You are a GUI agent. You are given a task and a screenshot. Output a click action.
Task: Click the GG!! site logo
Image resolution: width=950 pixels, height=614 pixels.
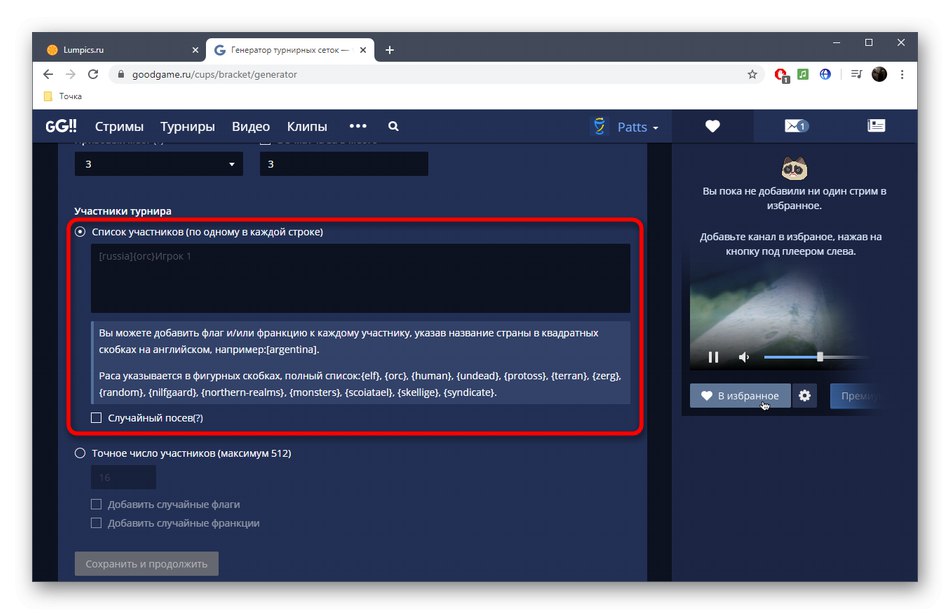pyautogui.click(x=61, y=126)
